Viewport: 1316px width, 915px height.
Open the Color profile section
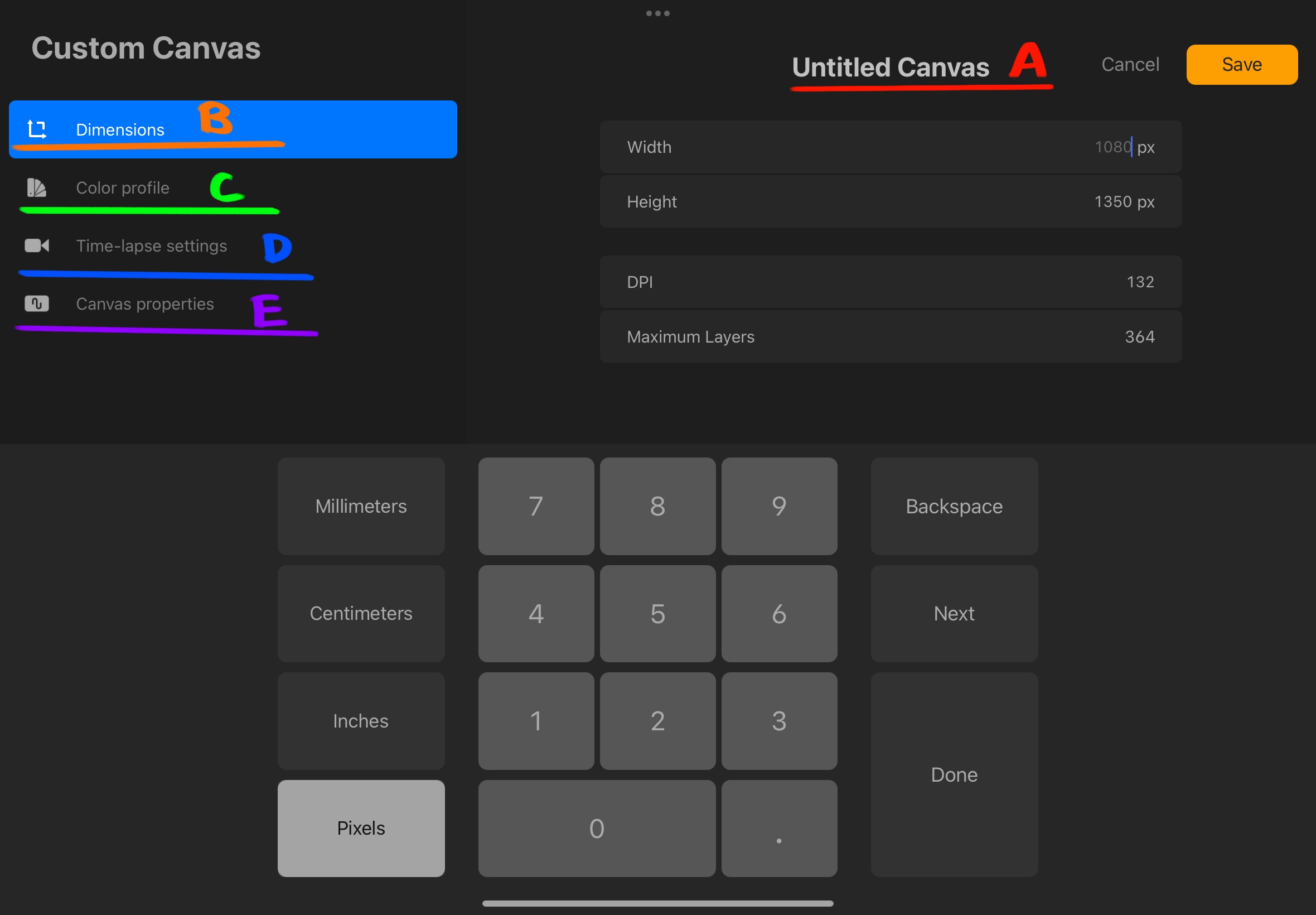pyautogui.click(x=123, y=187)
